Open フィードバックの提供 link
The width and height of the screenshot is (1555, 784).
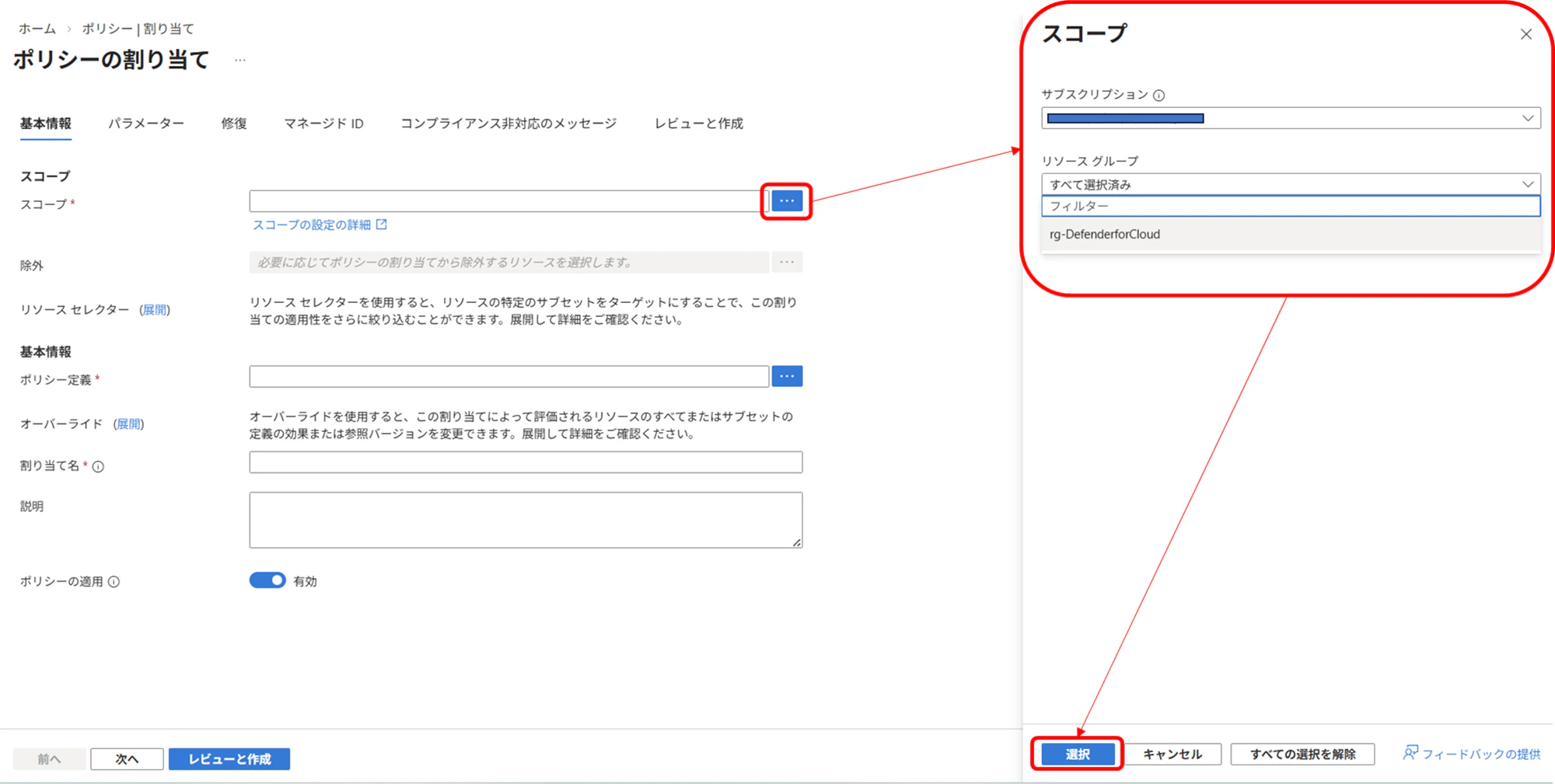click(x=1480, y=754)
